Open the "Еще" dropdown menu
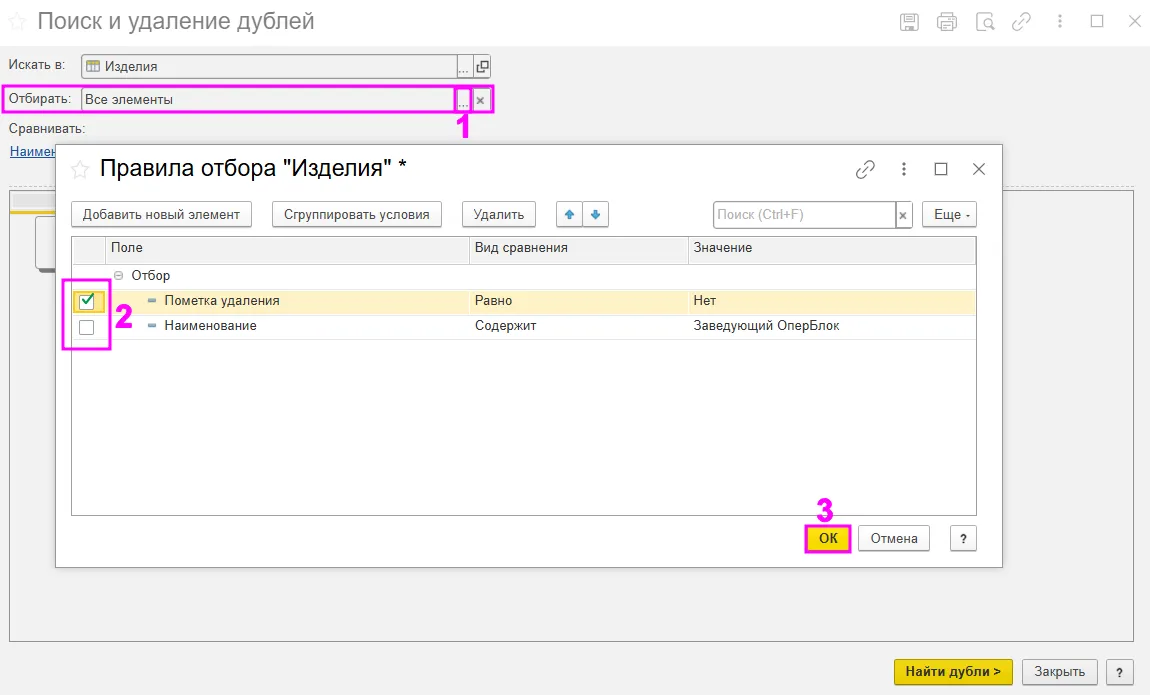 click(x=950, y=215)
